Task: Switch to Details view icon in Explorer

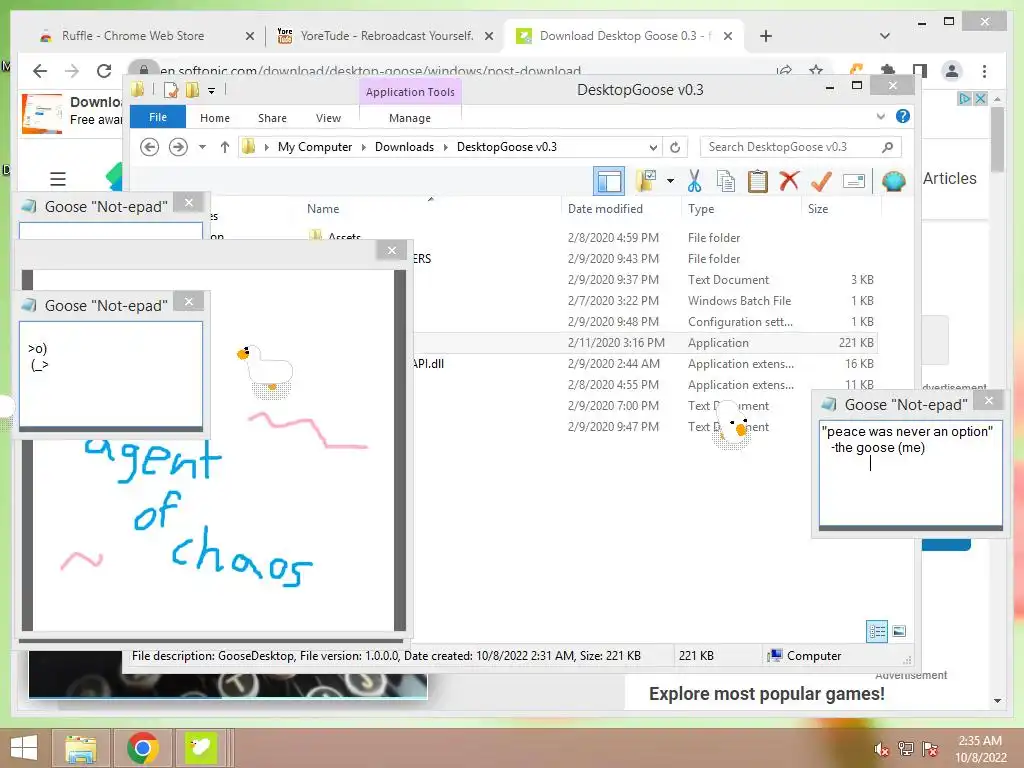Action: point(877,631)
